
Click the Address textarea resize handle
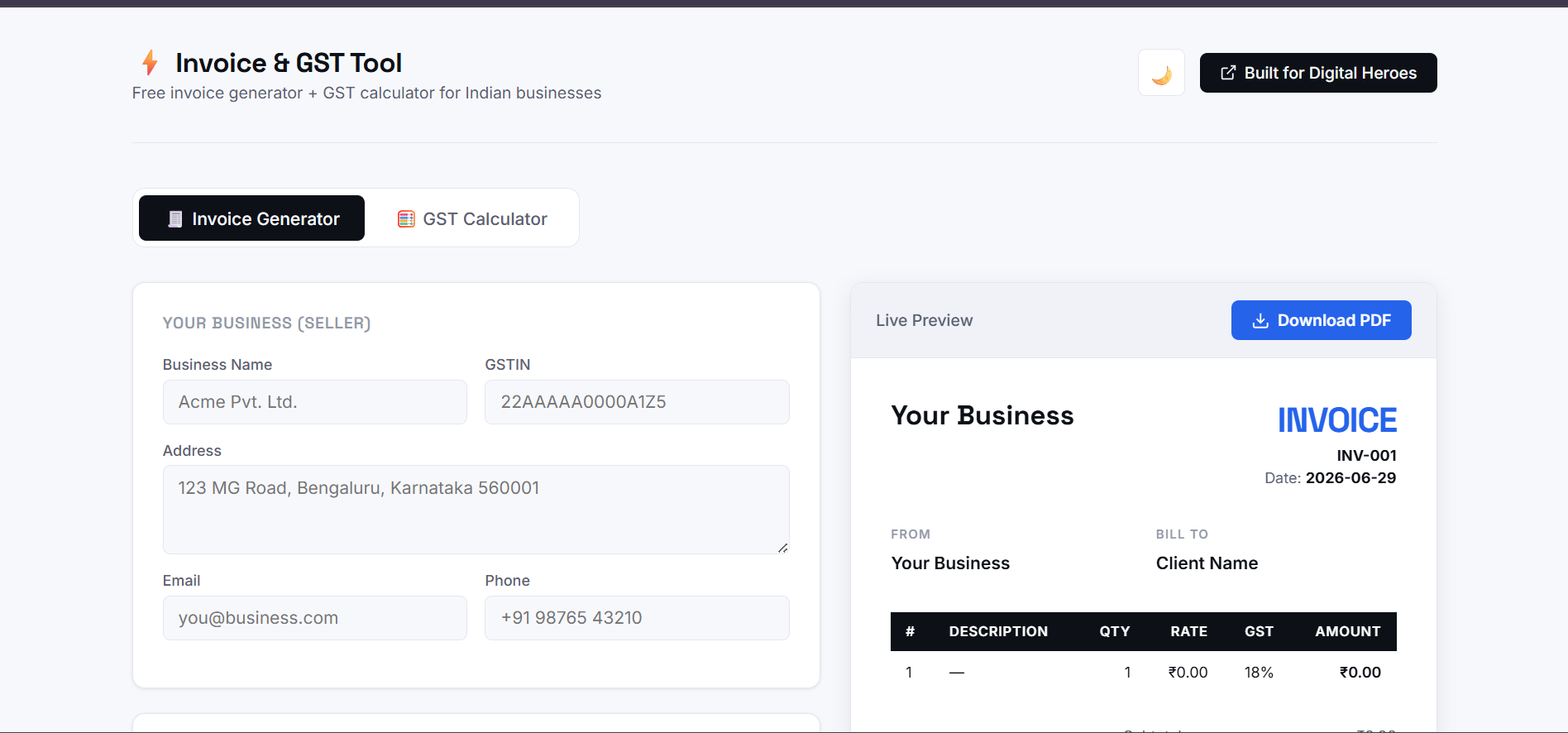pos(782,548)
